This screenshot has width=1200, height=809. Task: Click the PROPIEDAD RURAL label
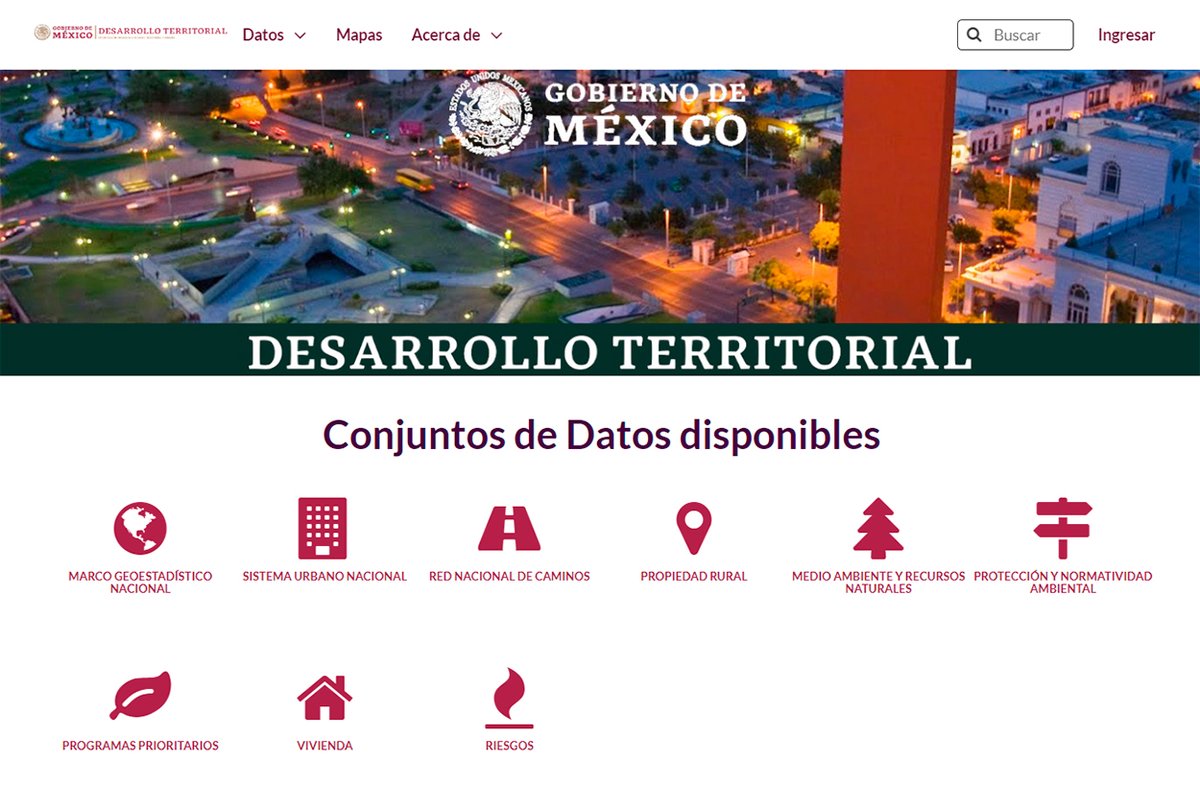pyautogui.click(x=694, y=576)
